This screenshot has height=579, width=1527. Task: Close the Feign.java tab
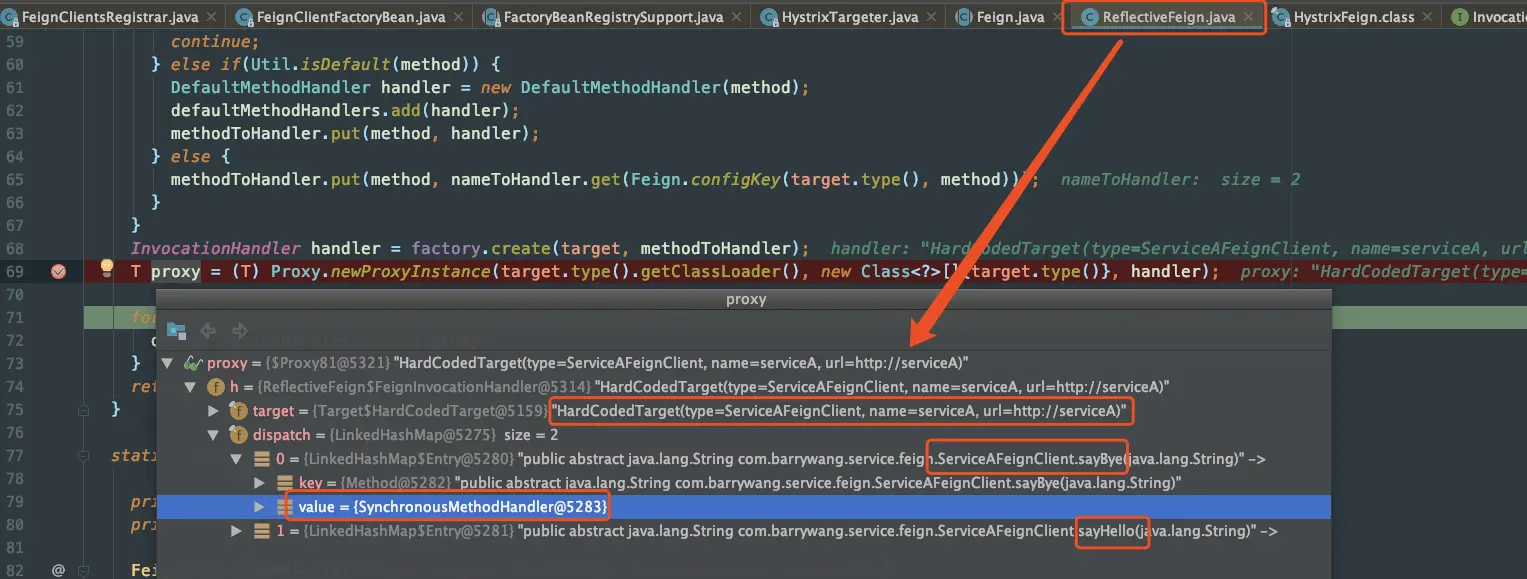pyautogui.click(x=1059, y=17)
